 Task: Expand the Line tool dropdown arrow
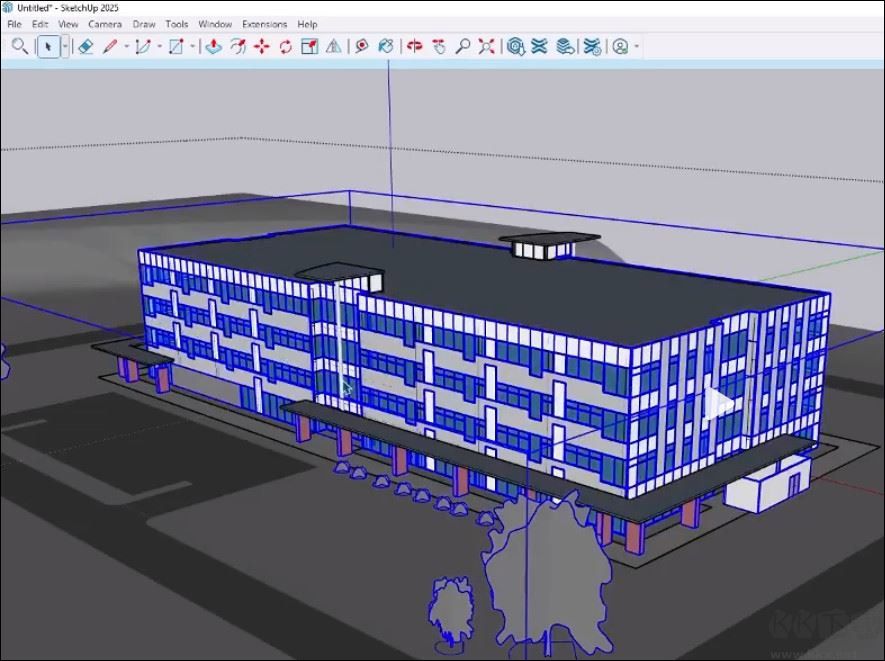(126, 46)
